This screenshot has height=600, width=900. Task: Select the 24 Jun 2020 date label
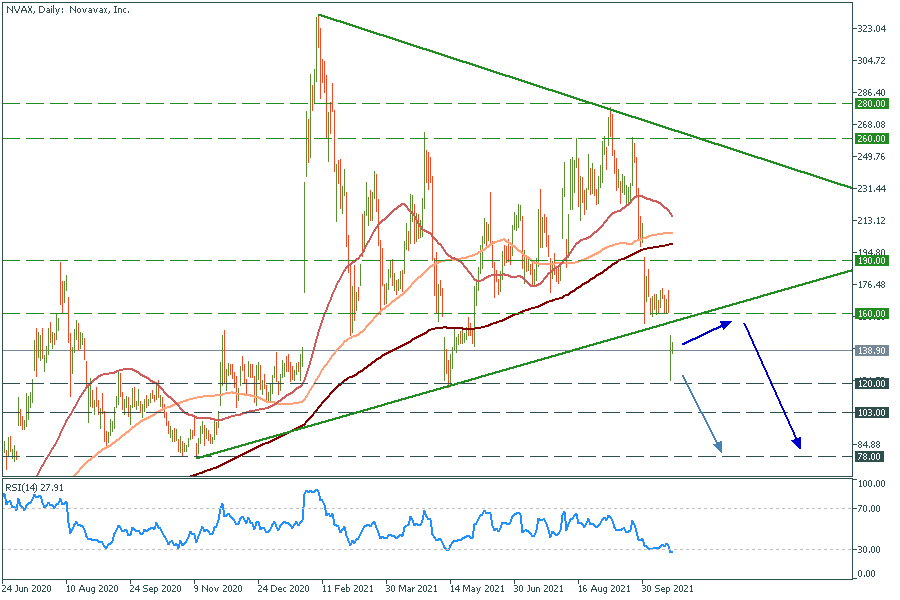(29, 589)
